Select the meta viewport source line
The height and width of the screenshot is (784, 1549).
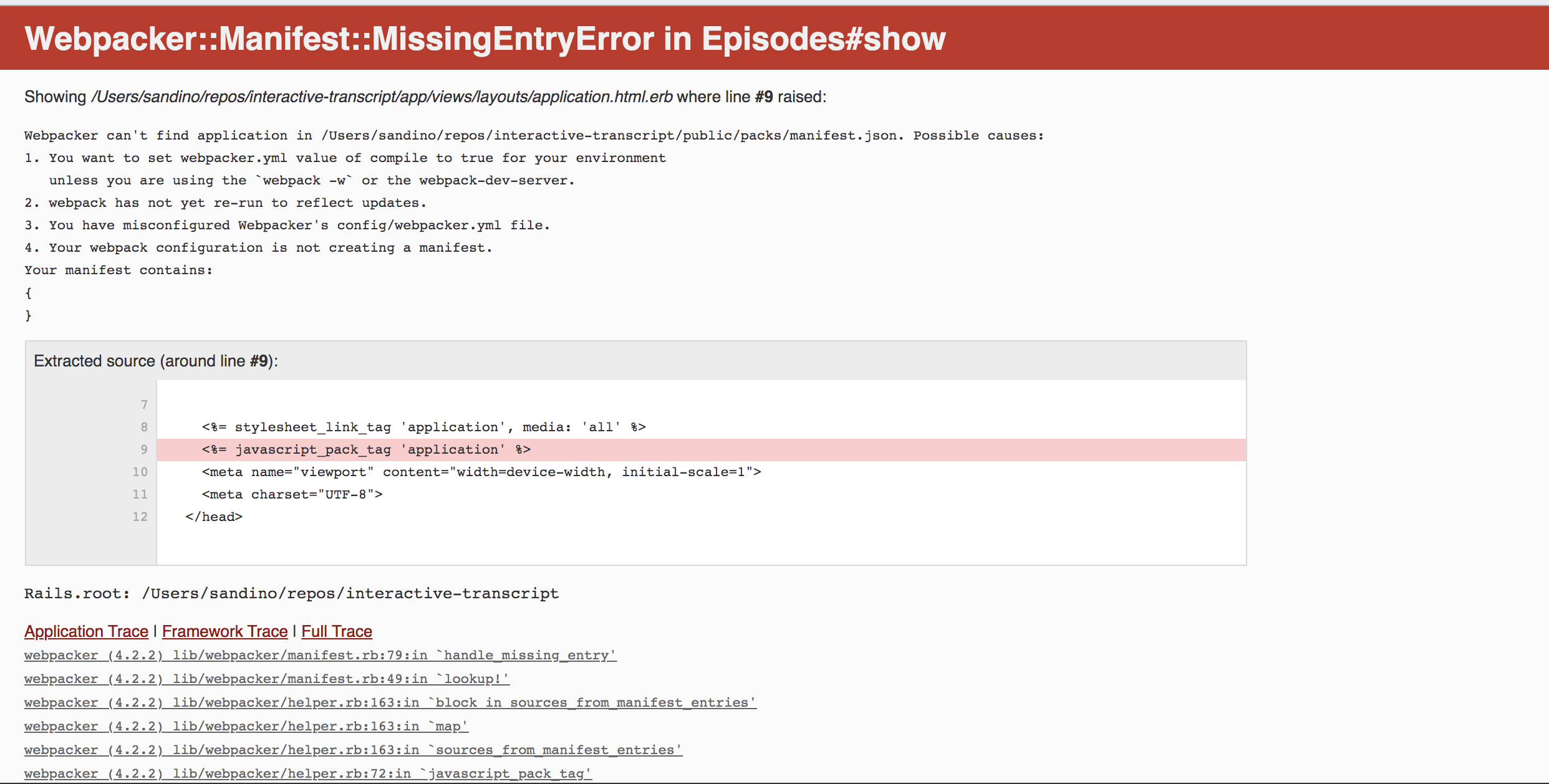pyautogui.click(x=480, y=472)
